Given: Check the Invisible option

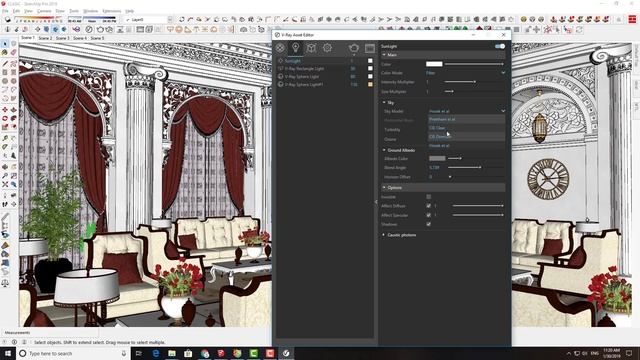Looking at the screenshot, I should (x=429, y=197).
